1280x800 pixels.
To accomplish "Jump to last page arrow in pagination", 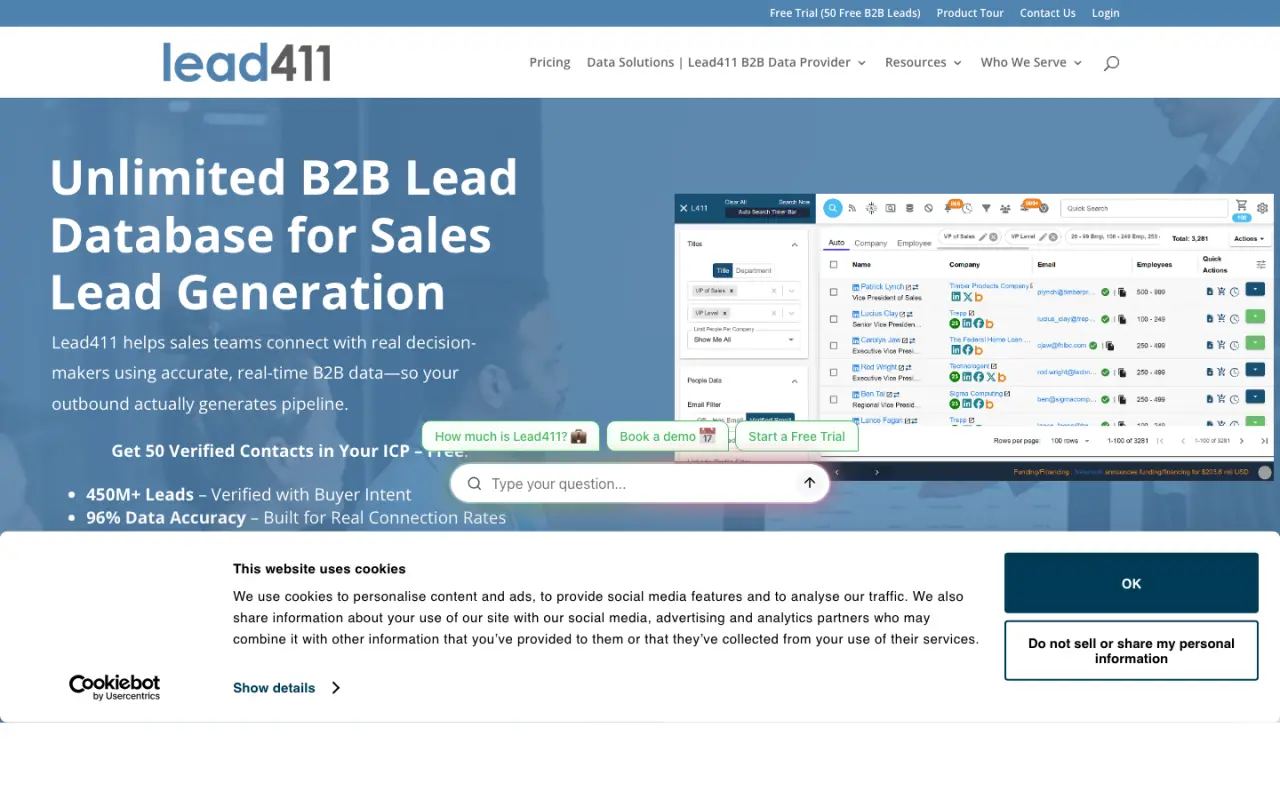I will tap(1264, 440).
